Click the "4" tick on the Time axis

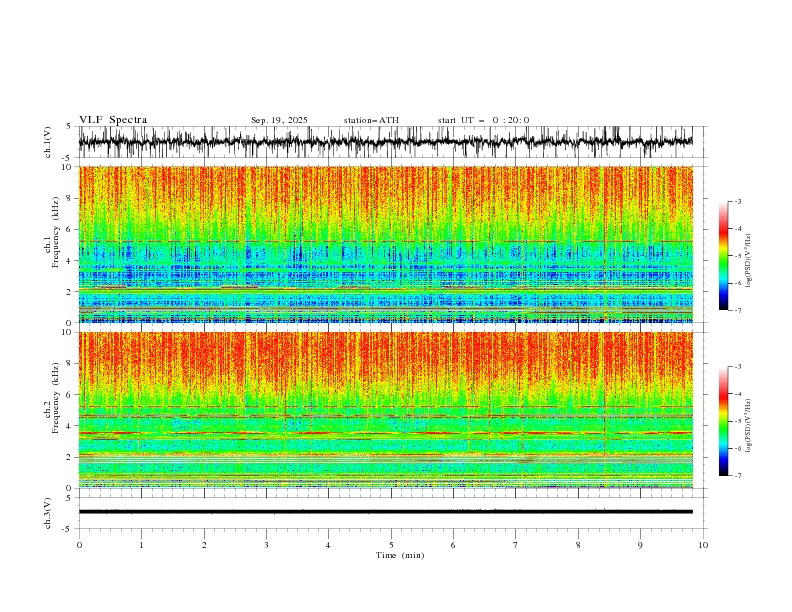click(328, 545)
